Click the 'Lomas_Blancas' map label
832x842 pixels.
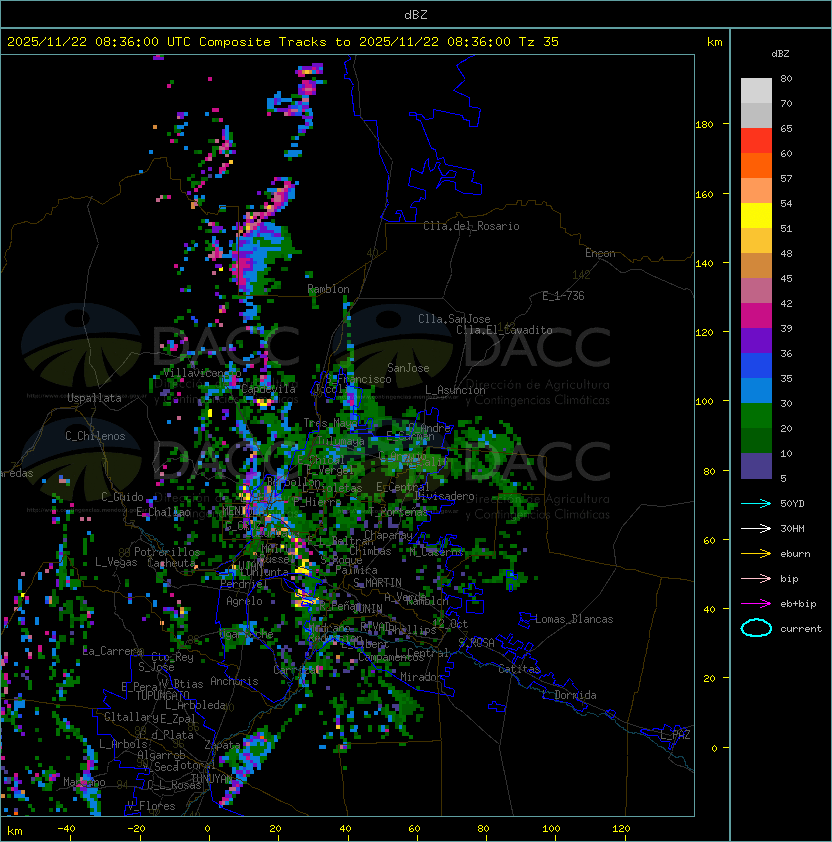[574, 619]
